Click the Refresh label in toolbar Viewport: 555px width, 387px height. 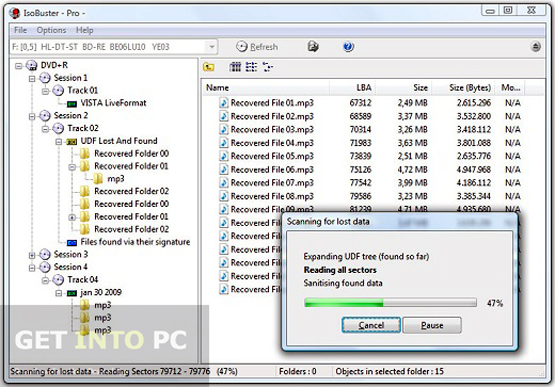(x=264, y=47)
